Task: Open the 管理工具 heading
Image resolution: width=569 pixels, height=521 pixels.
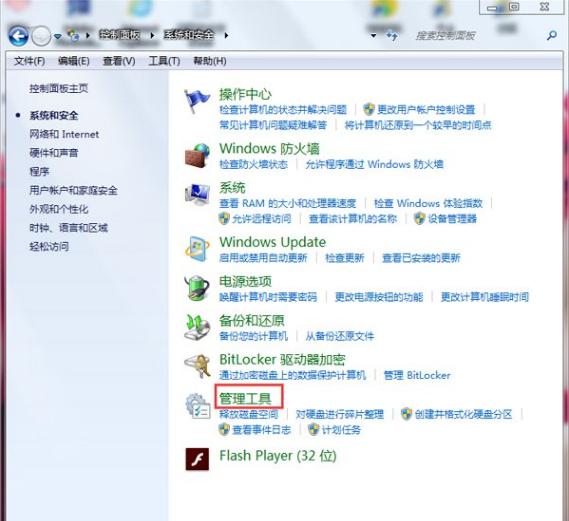Action: 245,399
